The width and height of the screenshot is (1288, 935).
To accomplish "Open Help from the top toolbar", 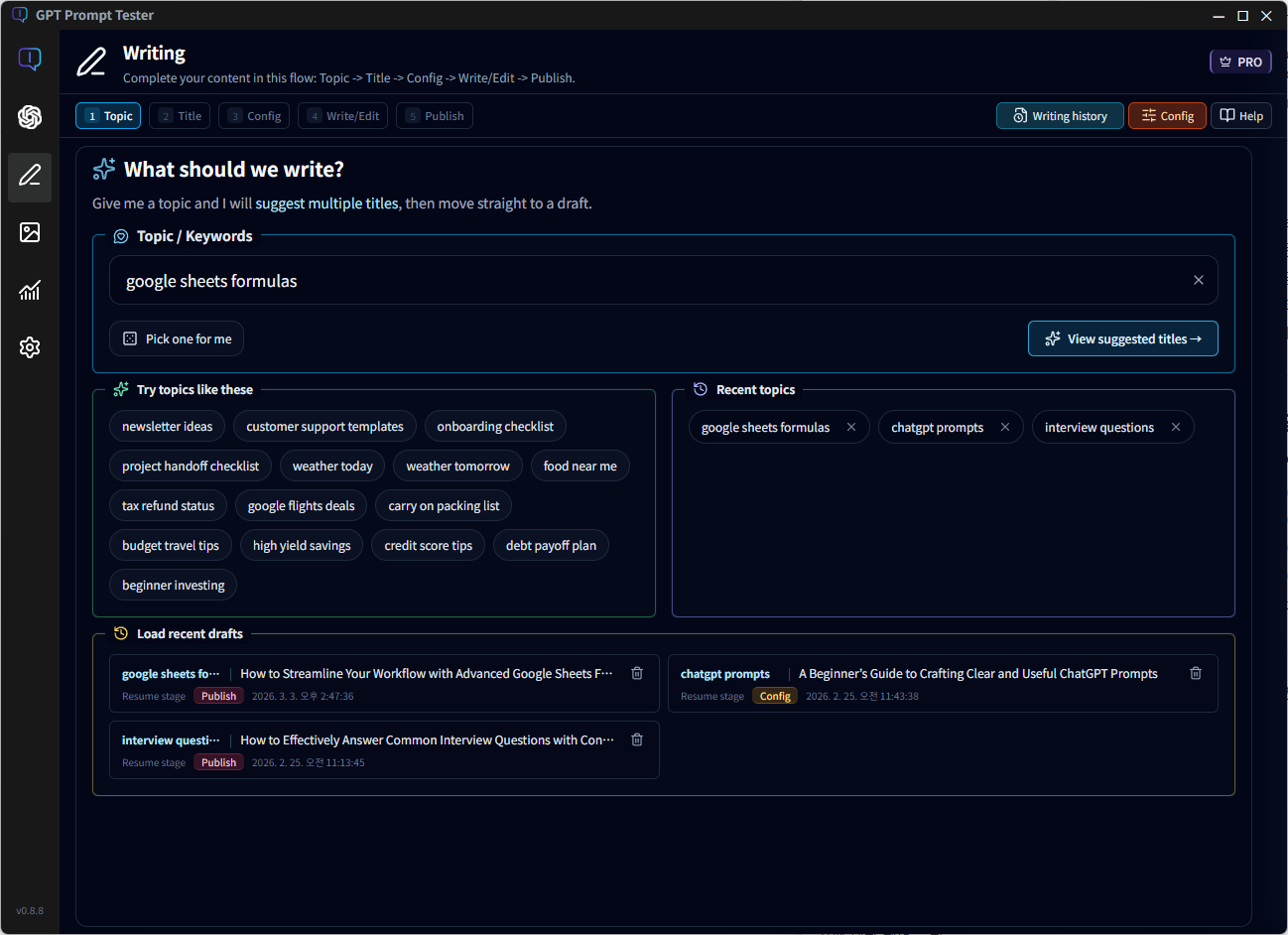I will click(x=1240, y=115).
